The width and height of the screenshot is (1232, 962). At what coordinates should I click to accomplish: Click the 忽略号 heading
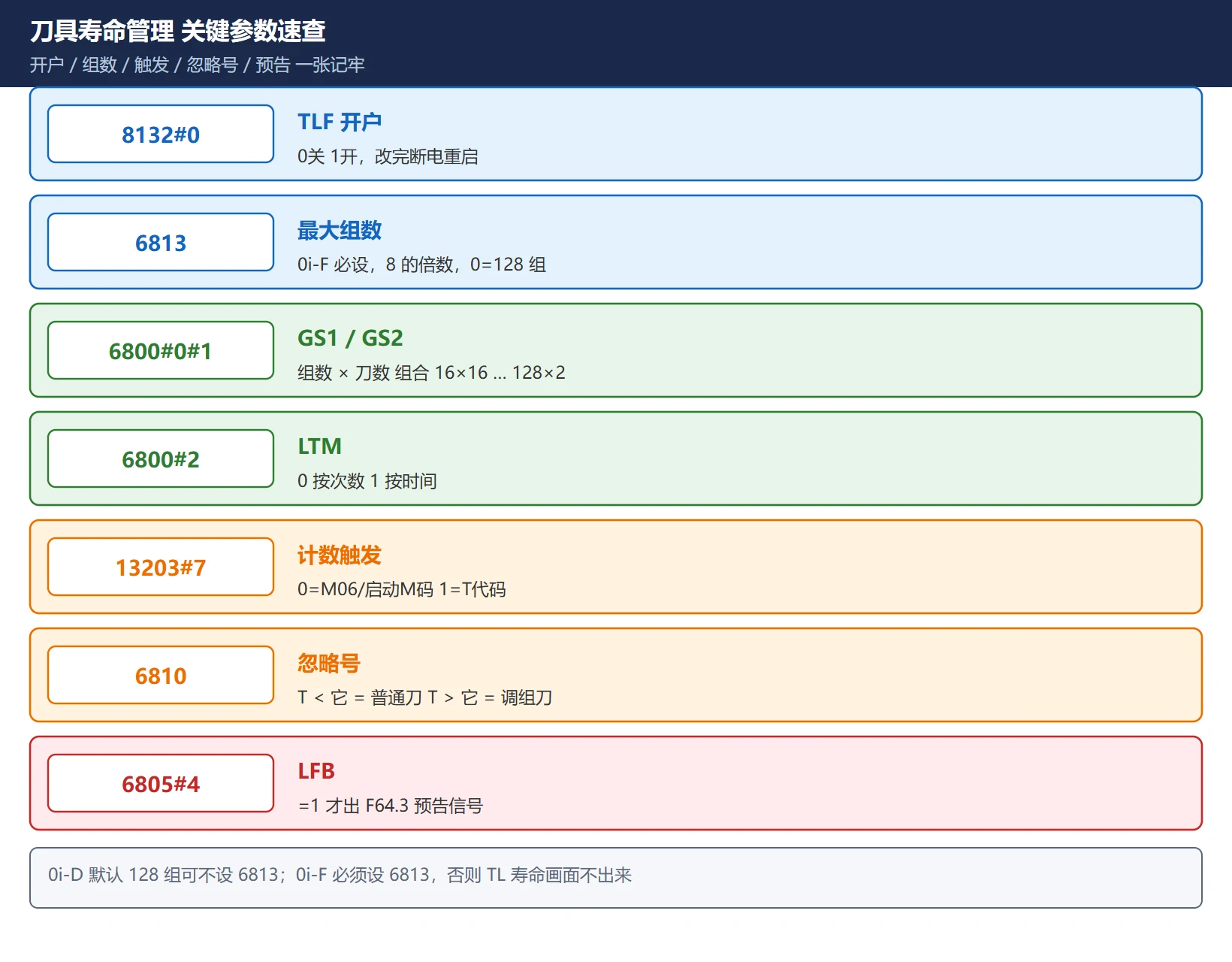coord(329,663)
